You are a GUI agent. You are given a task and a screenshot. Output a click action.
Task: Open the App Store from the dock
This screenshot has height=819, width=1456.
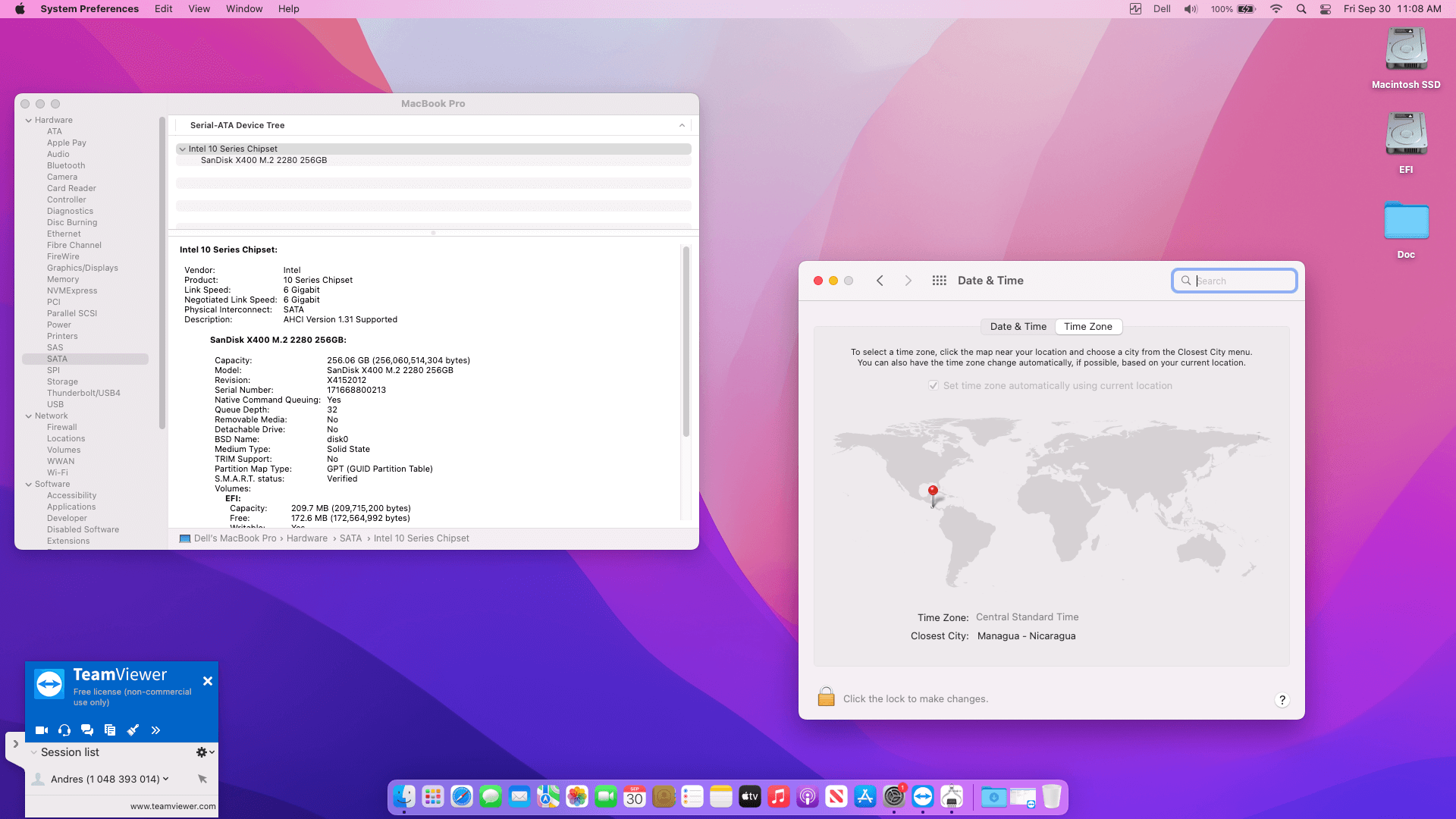(x=865, y=797)
